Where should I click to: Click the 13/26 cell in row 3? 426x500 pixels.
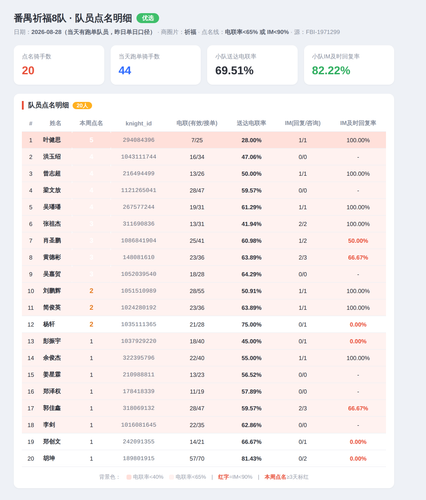click(197, 174)
